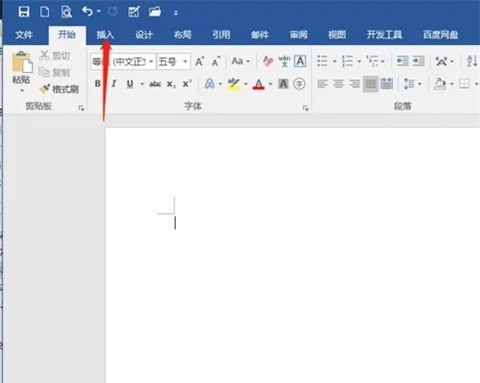The image size is (480, 383).
Task: Decrease font size with shrink font icon
Action: click(x=216, y=62)
